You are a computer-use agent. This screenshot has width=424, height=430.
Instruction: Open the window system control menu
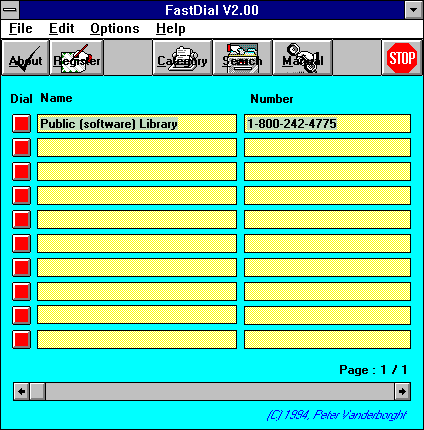coord(10,10)
